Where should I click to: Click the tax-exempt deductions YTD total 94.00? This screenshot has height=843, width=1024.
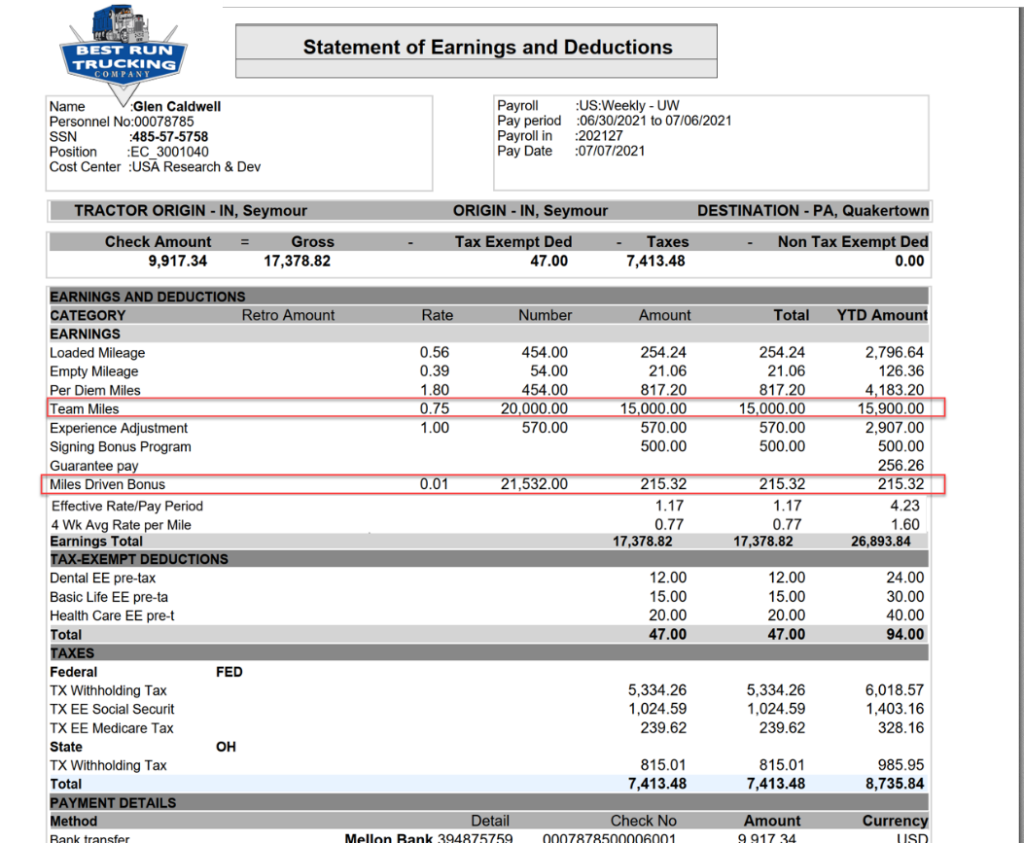coord(905,635)
